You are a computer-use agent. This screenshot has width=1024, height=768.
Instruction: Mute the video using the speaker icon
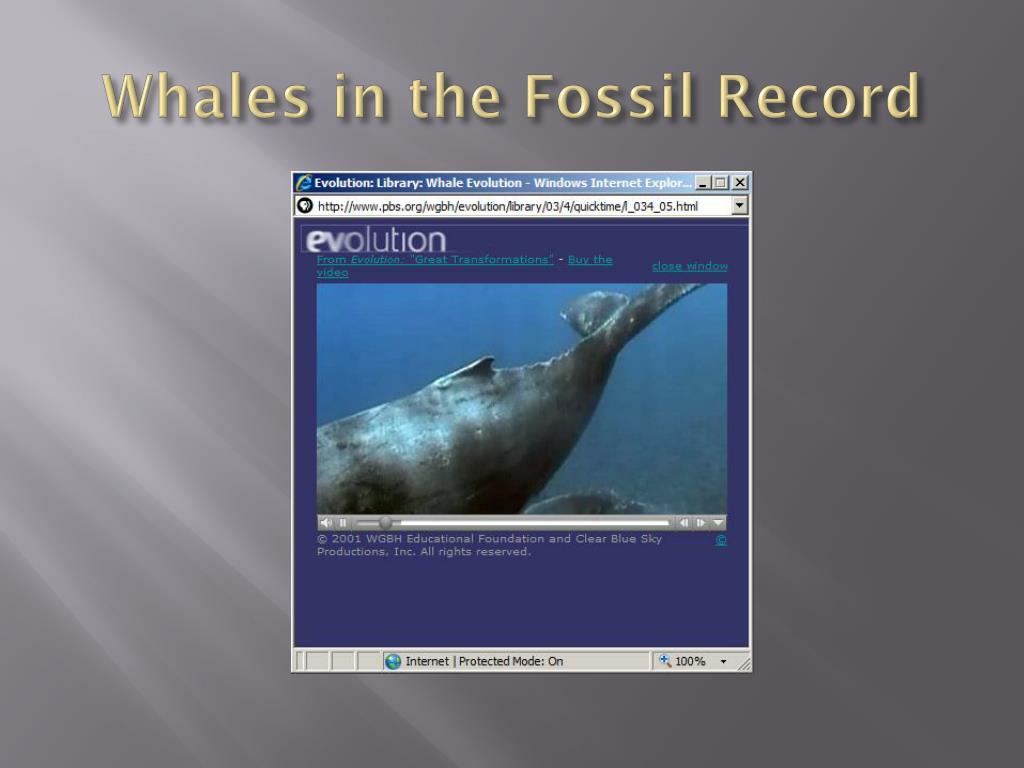(x=326, y=523)
